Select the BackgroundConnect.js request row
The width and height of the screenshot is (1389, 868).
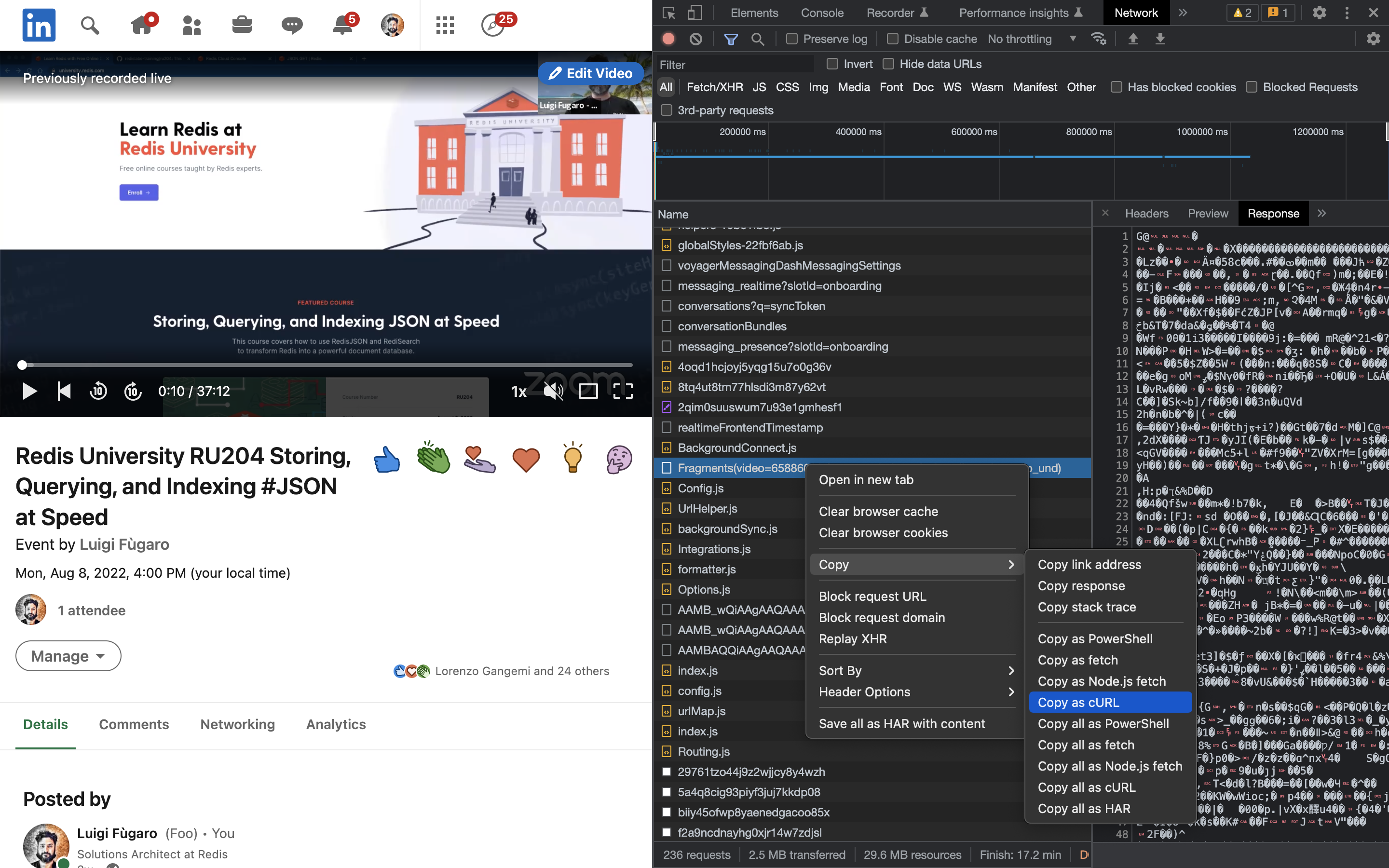(x=872, y=448)
